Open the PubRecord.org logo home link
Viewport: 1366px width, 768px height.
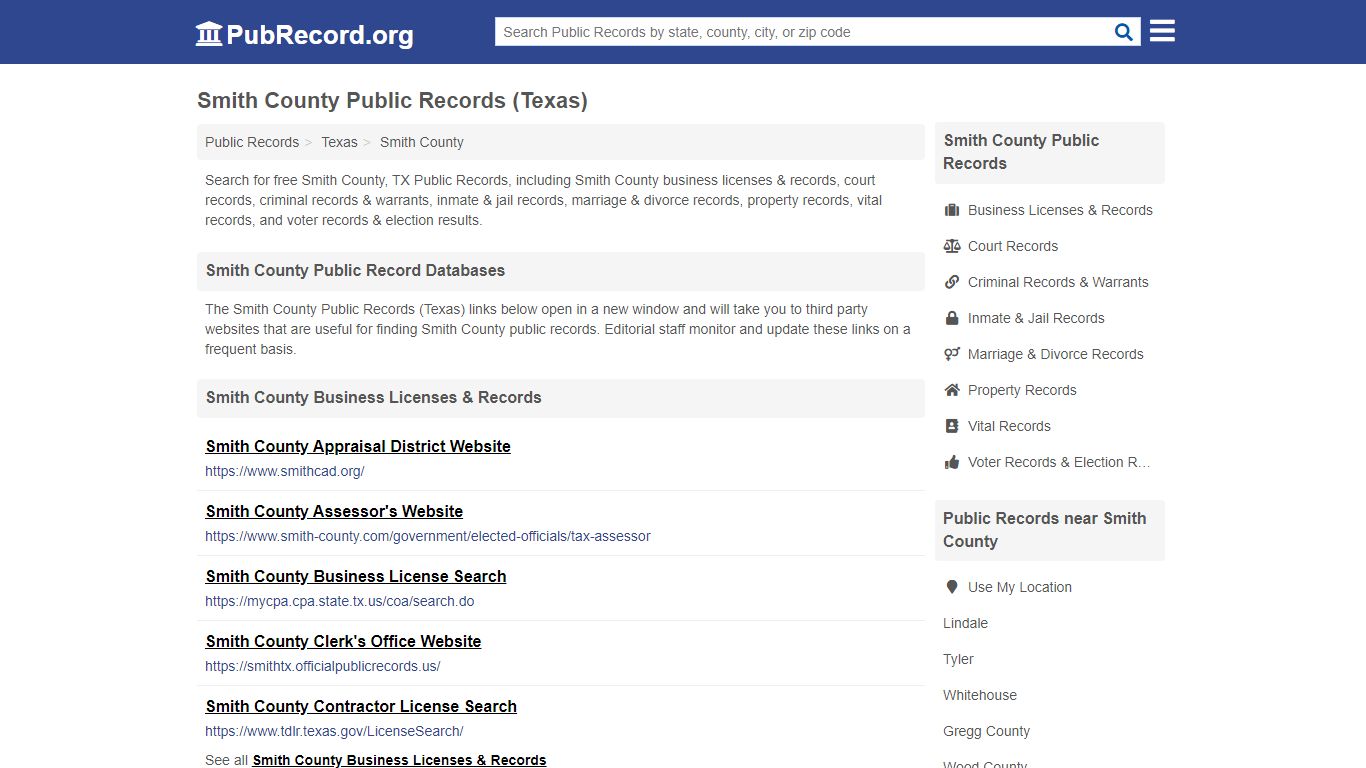tap(304, 34)
